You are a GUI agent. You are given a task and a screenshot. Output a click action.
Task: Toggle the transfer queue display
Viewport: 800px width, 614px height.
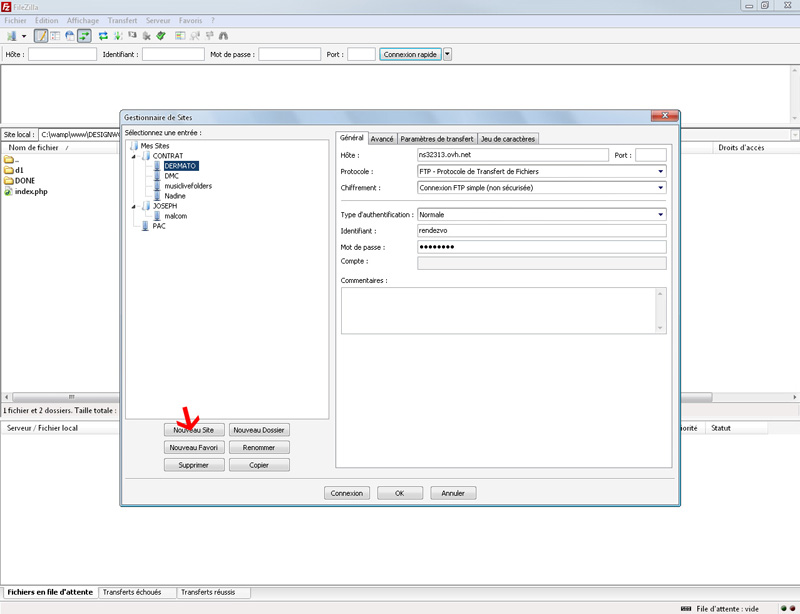click(84, 36)
